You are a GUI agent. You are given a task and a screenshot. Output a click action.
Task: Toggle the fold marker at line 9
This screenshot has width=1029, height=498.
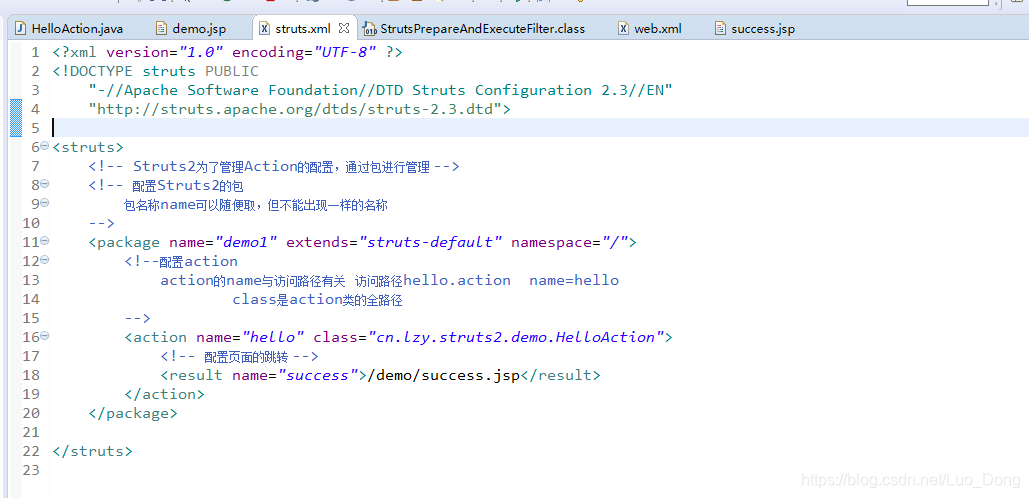[45, 203]
